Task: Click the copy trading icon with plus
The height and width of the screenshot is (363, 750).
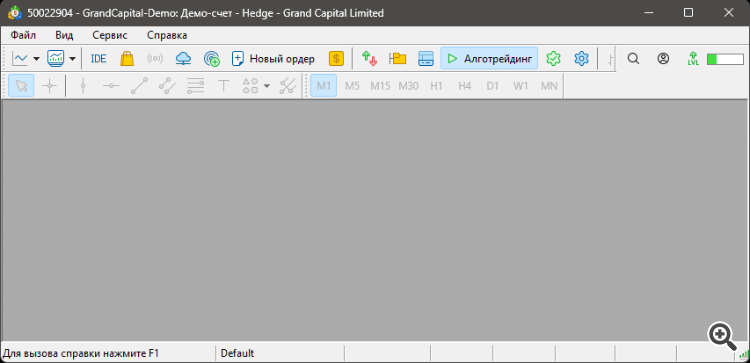Action: 211,59
